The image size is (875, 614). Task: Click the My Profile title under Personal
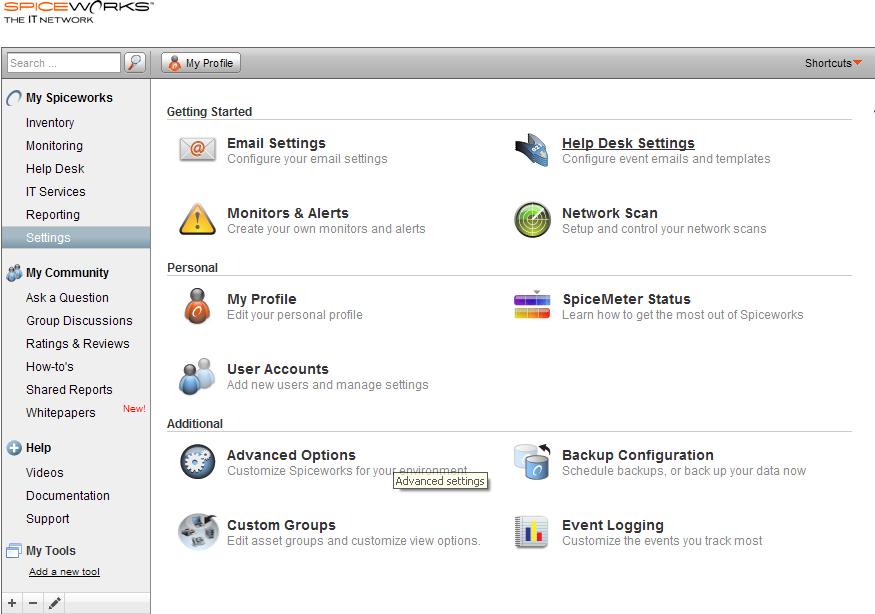pos(261,299)
